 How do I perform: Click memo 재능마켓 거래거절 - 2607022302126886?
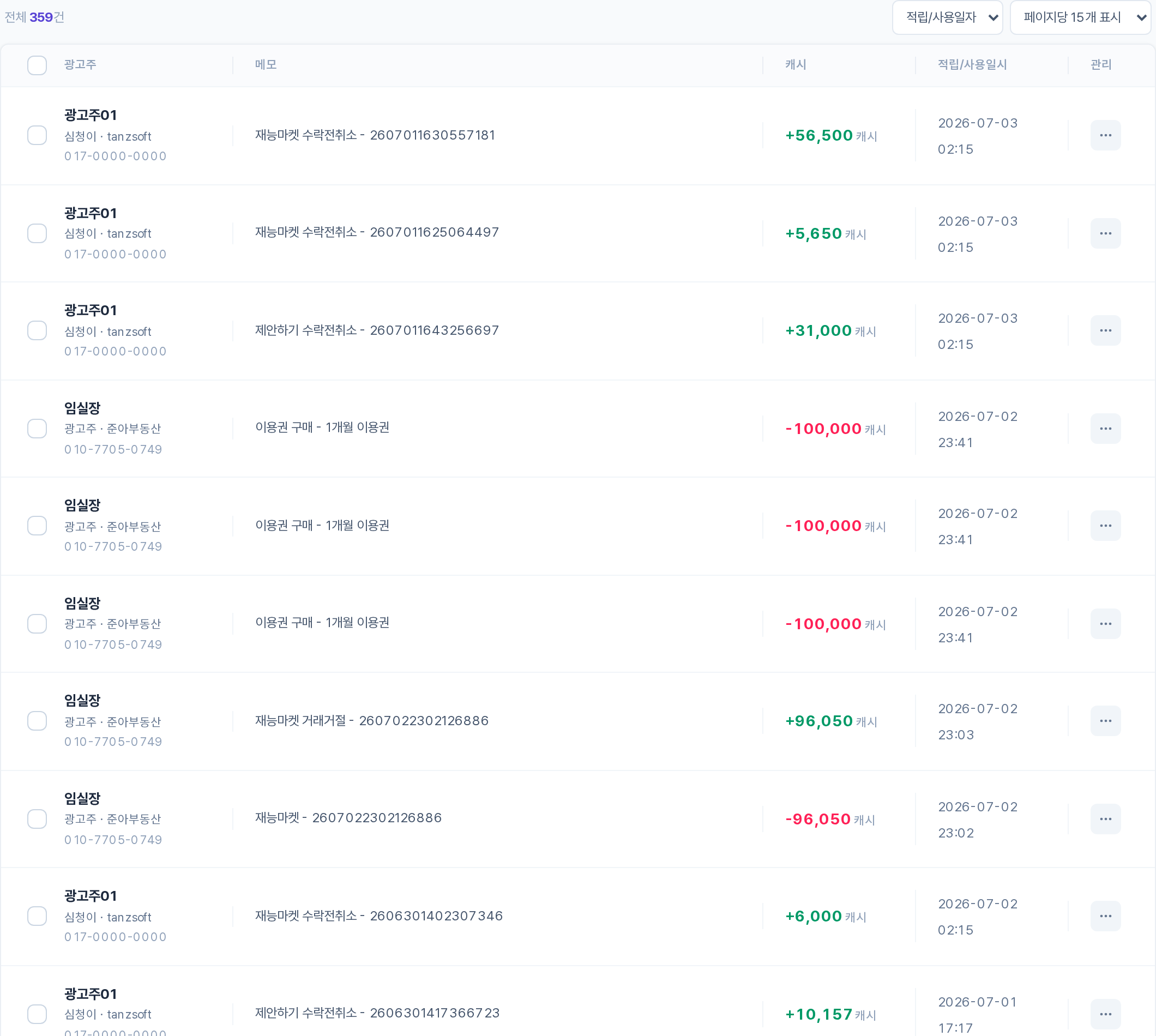click(x=372, y=721)
